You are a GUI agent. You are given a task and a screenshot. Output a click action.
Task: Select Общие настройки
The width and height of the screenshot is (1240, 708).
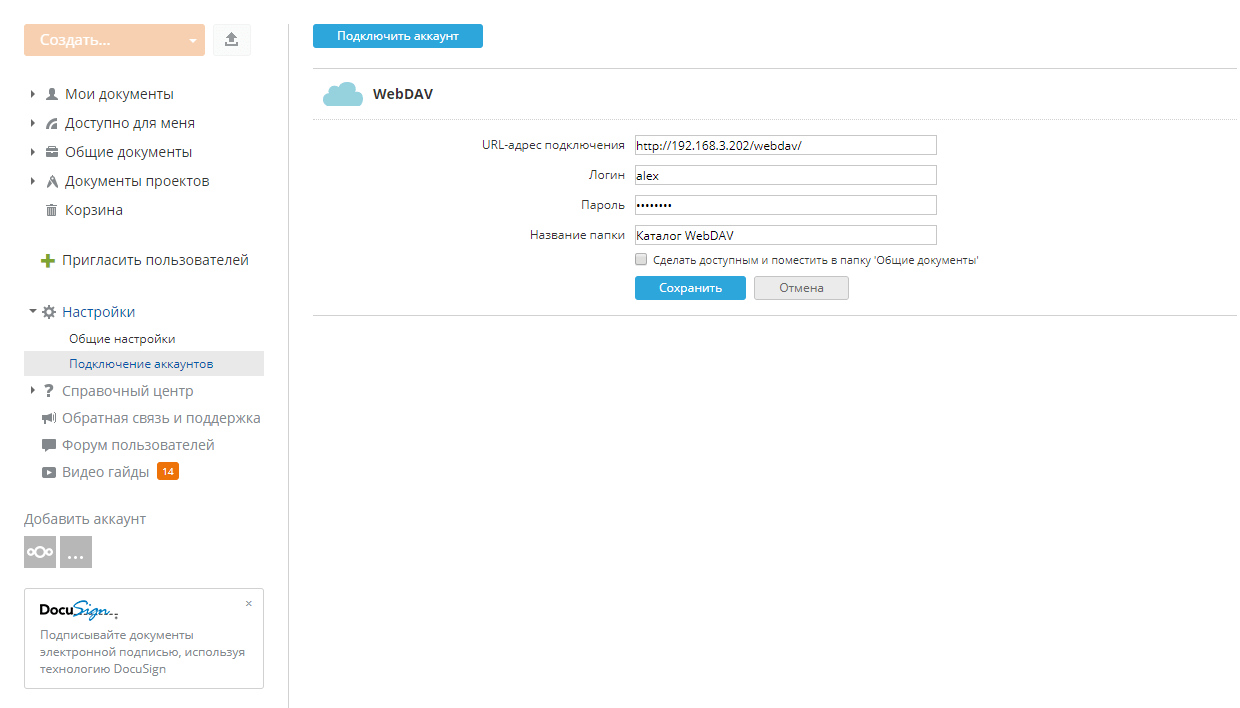click(x=122, y=339)
